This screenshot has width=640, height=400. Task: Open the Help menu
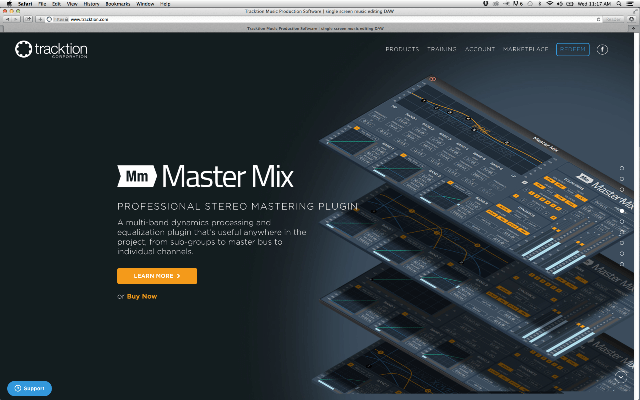pos(165,4)
